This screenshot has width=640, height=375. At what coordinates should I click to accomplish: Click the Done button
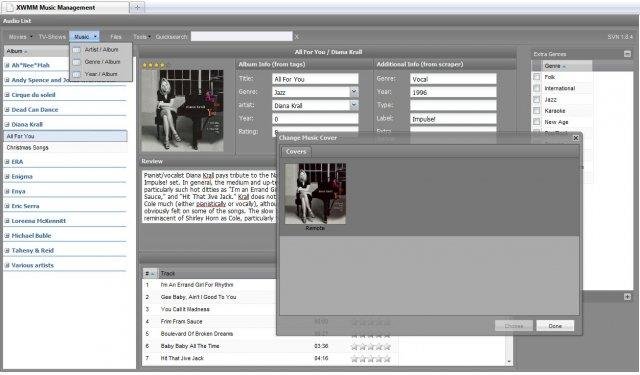point(555,326)
